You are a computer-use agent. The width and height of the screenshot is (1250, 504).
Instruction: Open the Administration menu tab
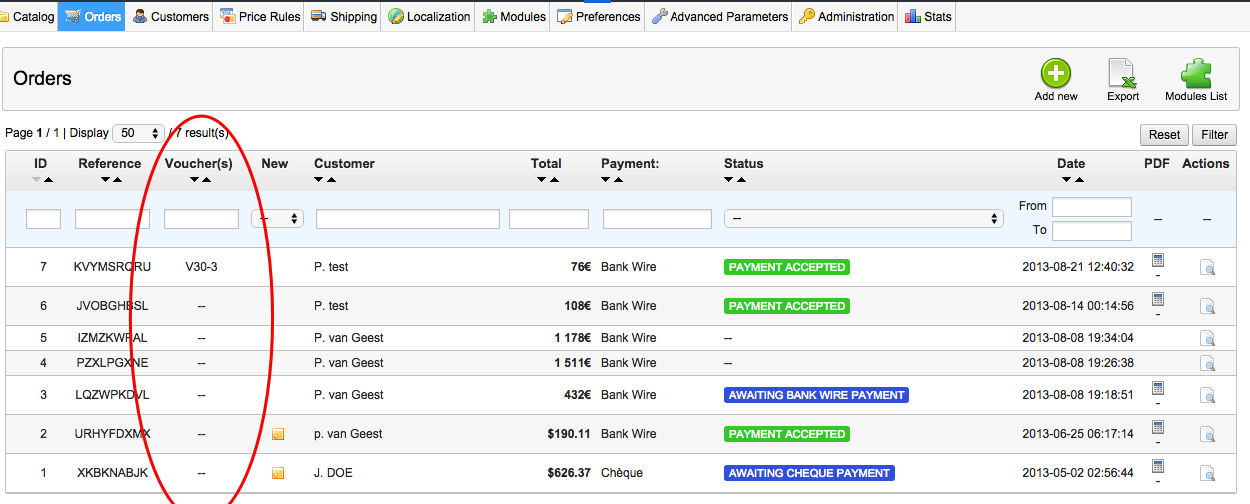click(x=846, y=16)
